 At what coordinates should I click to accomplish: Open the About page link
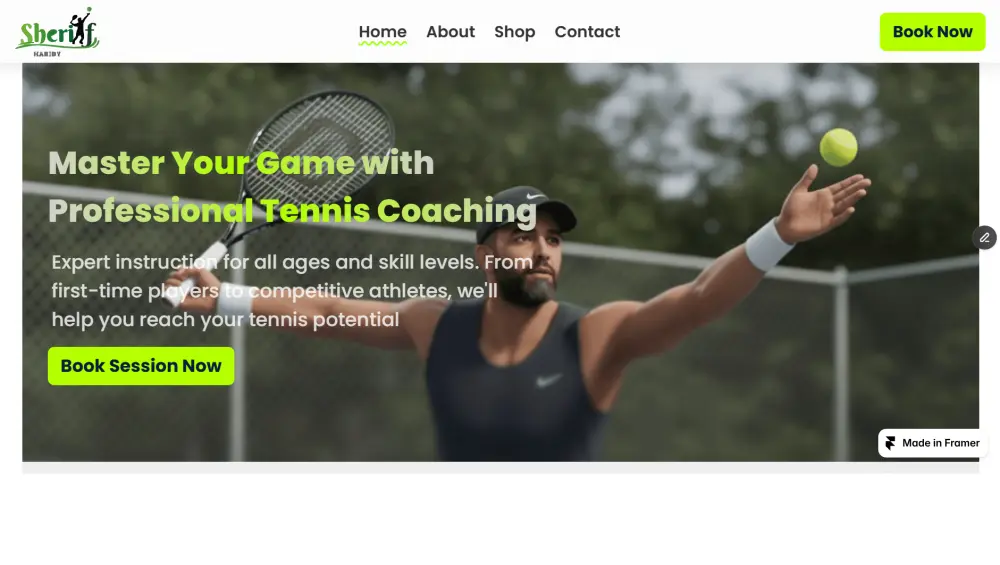coord(450,32)
